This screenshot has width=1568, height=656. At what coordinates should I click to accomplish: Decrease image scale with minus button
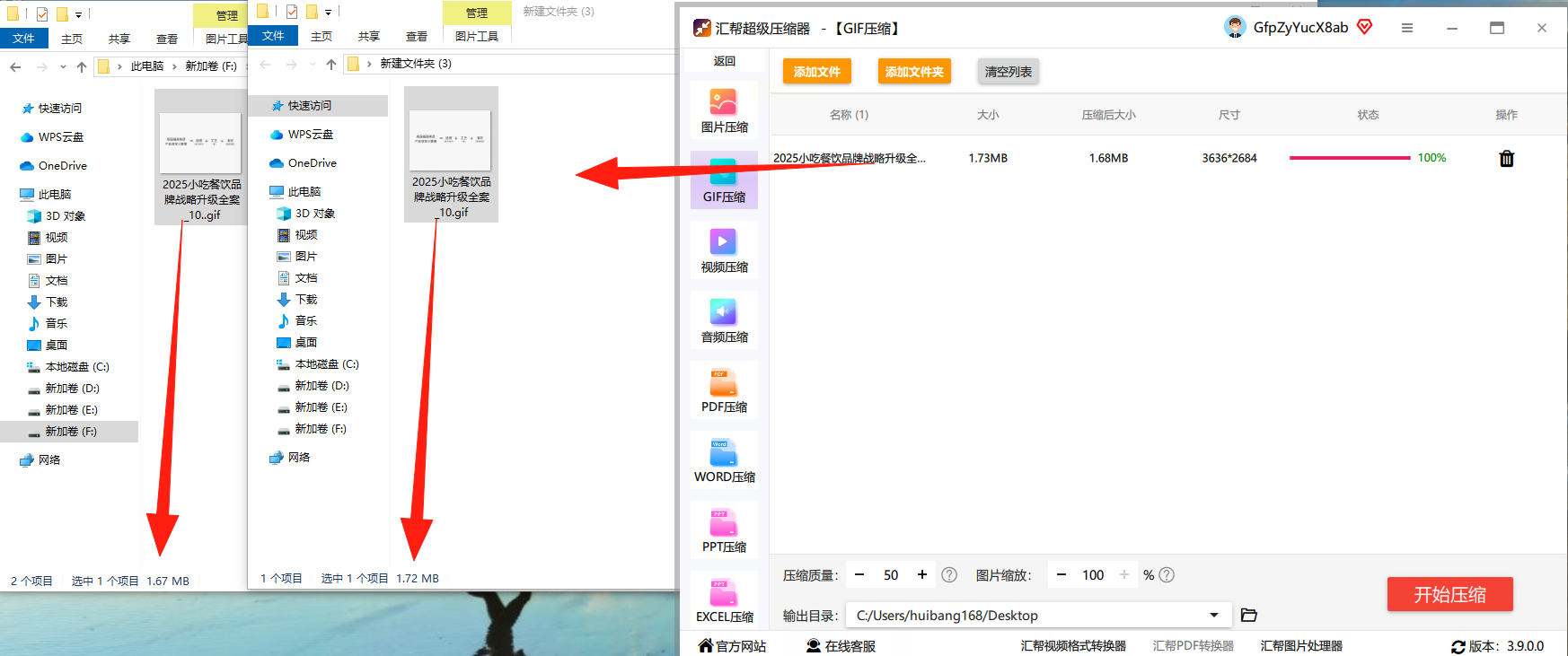point(1061,575)
